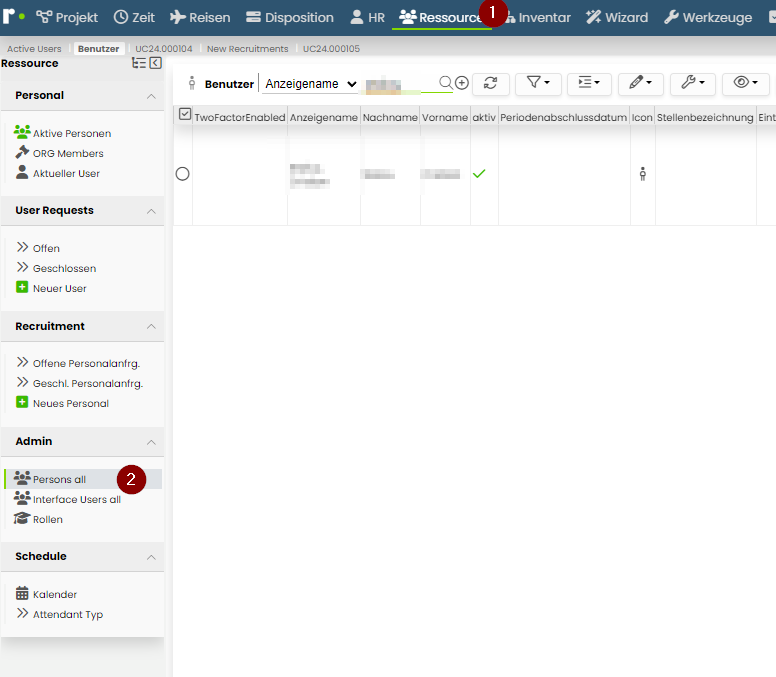Image resolution: width=776 pixels, height=677 pixels.
Task: Check the select-all header checkbox
Action: (x=185, y=114)
